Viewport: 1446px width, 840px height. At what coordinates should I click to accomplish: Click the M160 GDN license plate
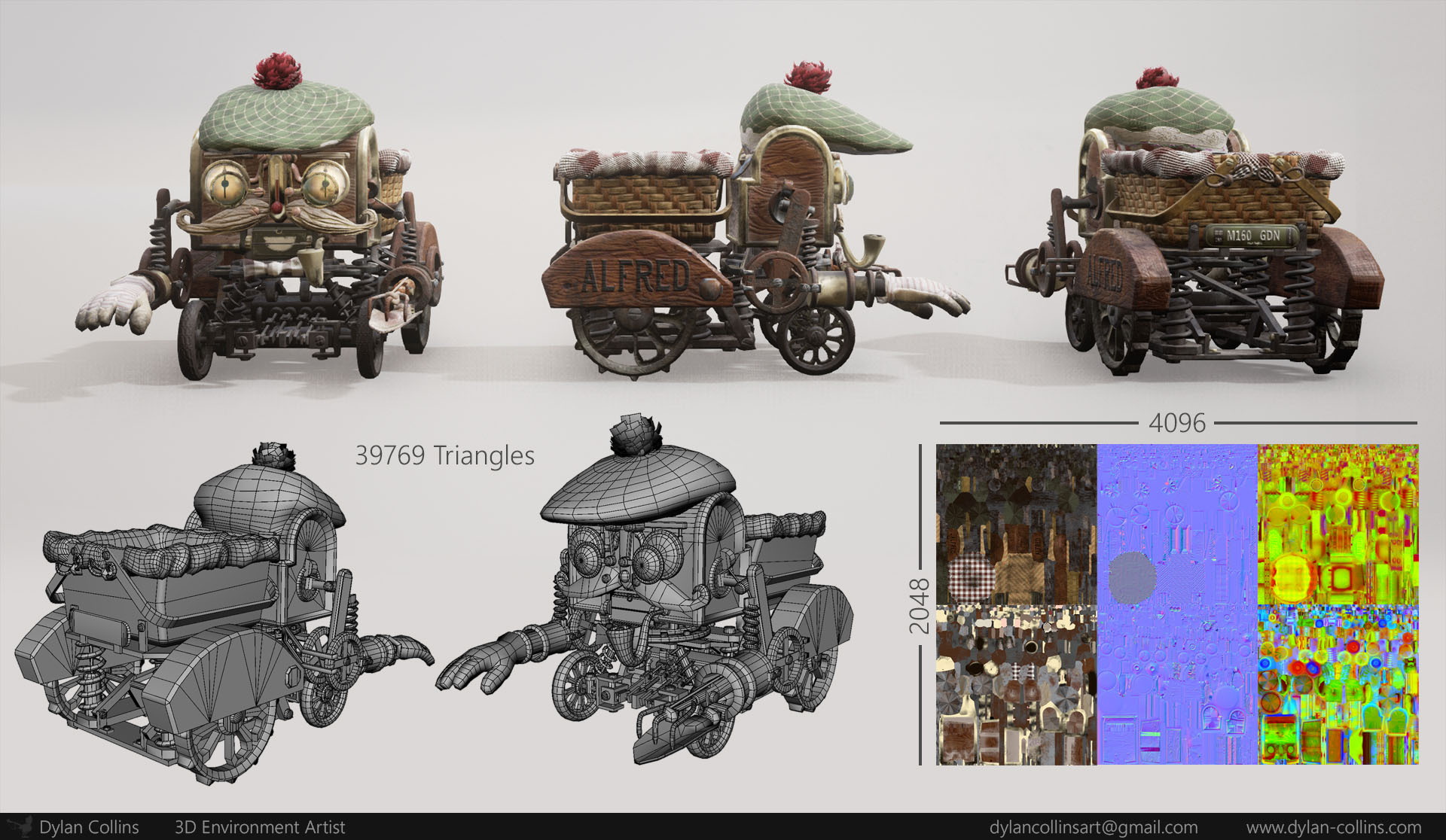tap(1252, 236)
